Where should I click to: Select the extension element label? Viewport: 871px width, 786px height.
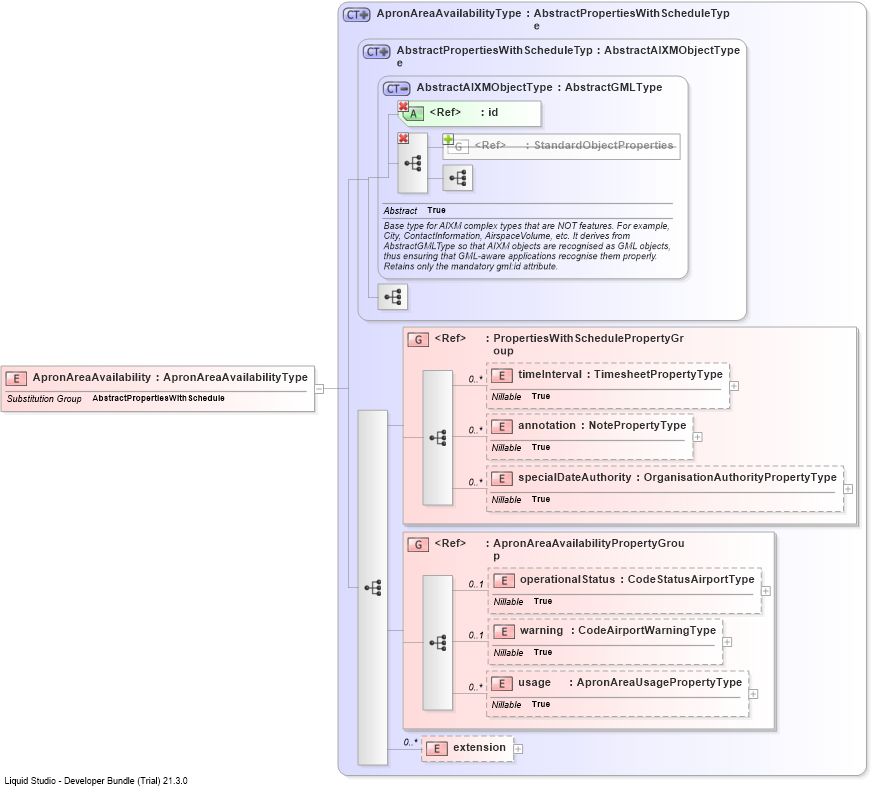pos(479,748)
